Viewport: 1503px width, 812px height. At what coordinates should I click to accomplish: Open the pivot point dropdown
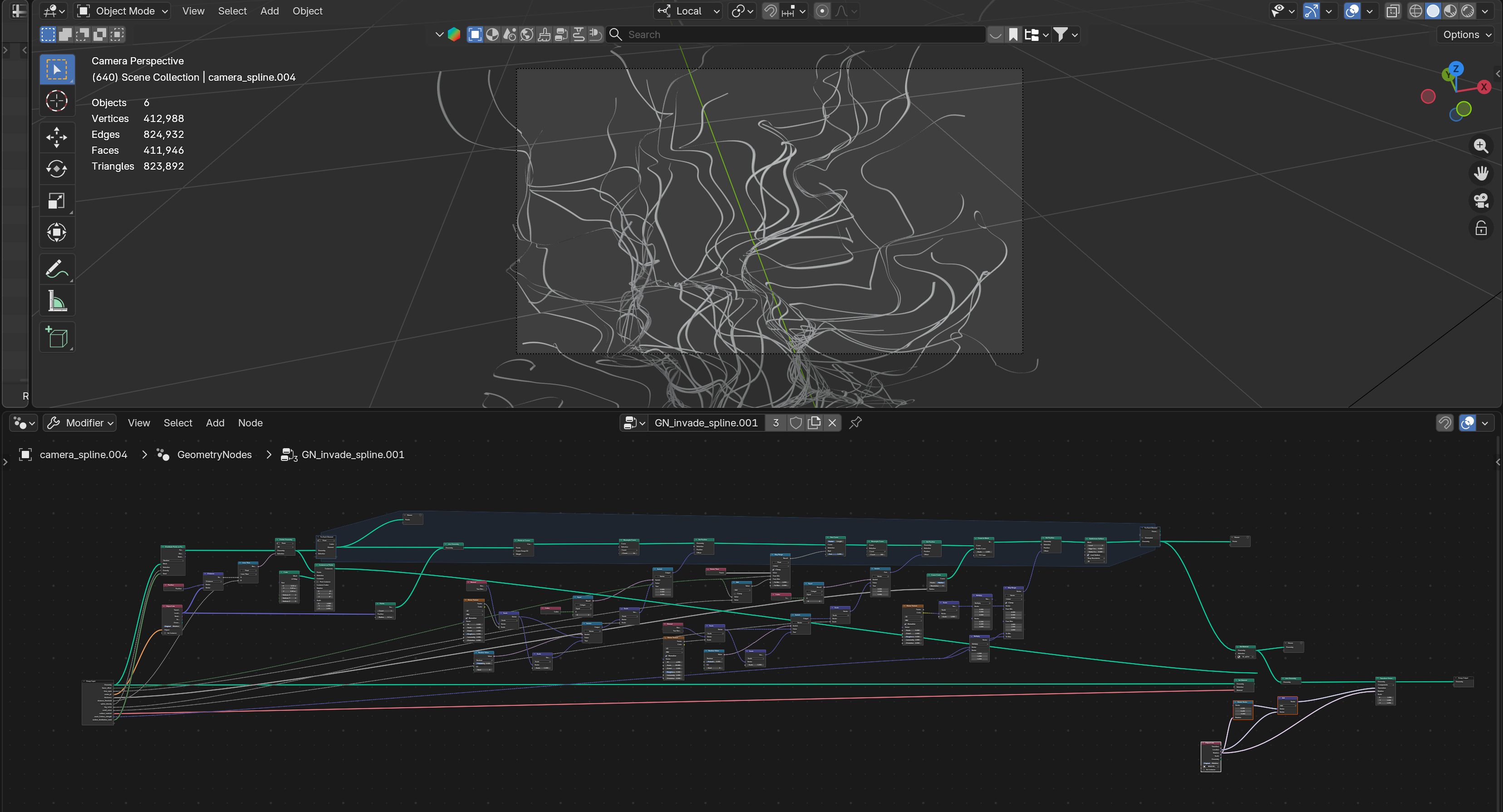click(742, 10)
